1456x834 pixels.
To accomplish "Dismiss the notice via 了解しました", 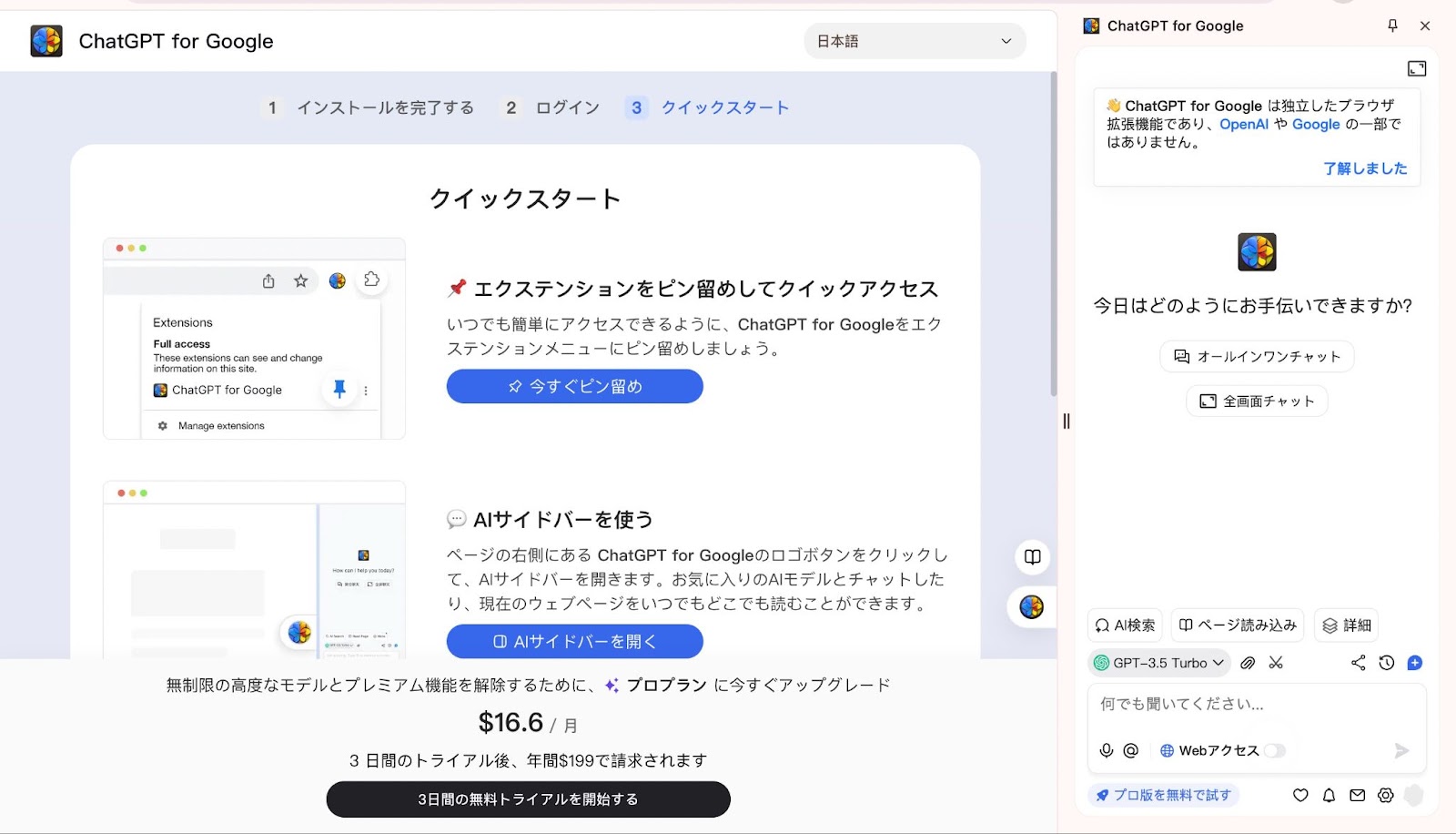I will [1365, 168].
